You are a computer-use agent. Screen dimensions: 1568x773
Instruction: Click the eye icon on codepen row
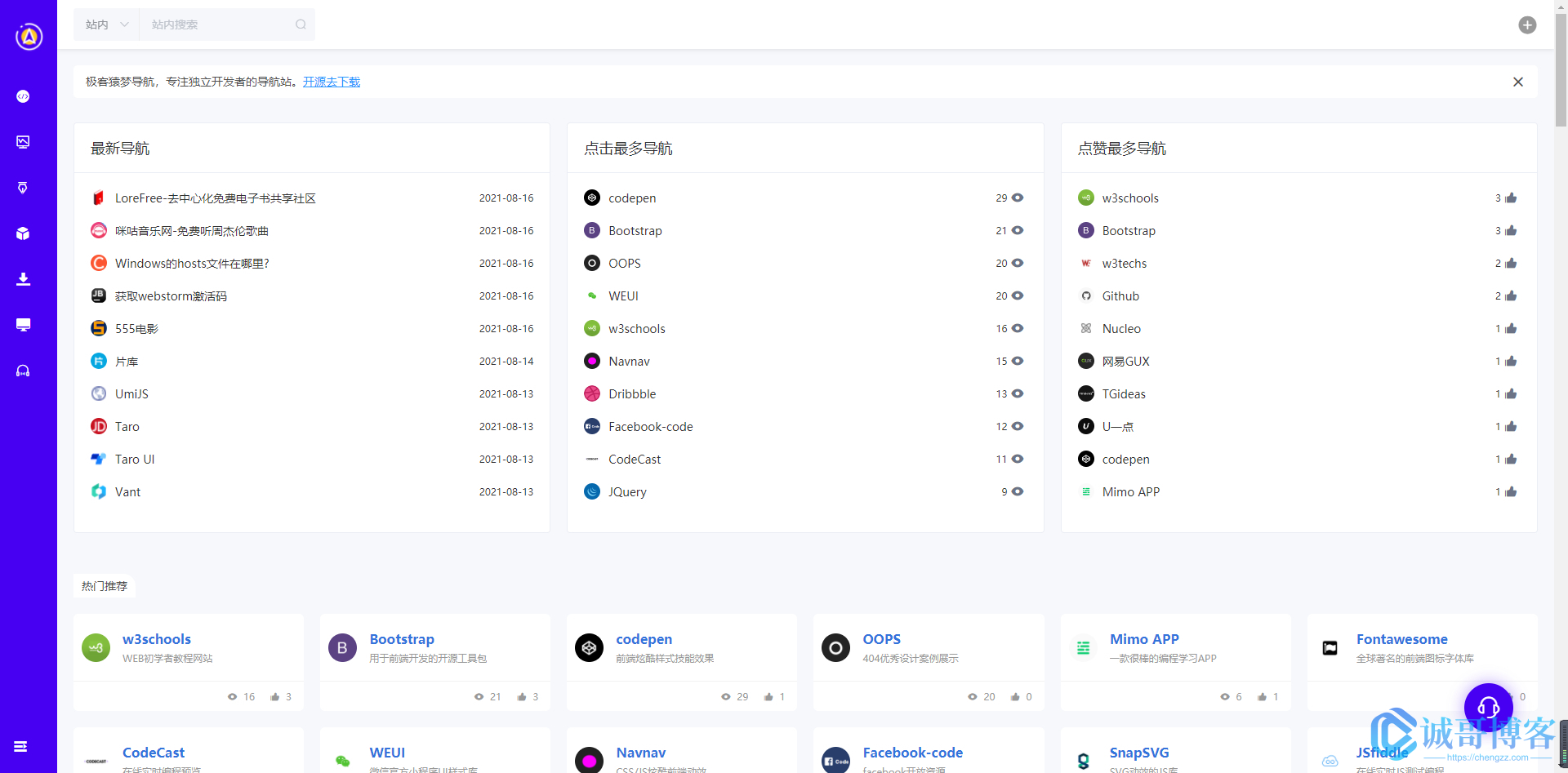point(1018,198)
